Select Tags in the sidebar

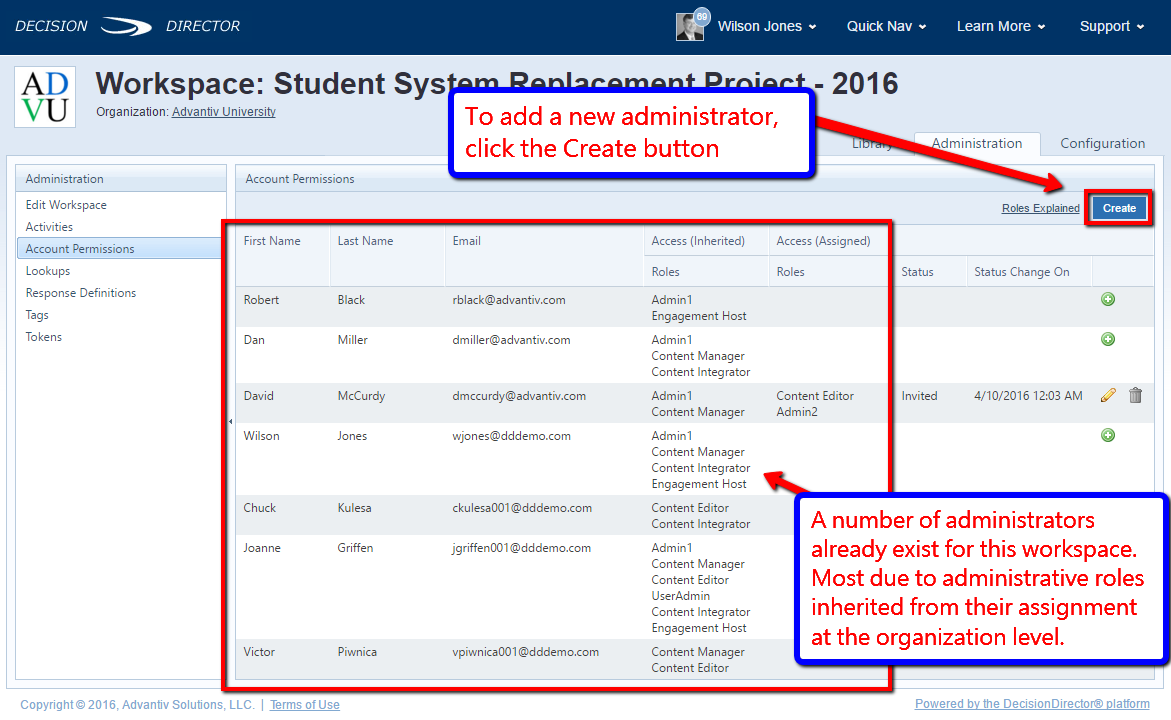[37, 315]
